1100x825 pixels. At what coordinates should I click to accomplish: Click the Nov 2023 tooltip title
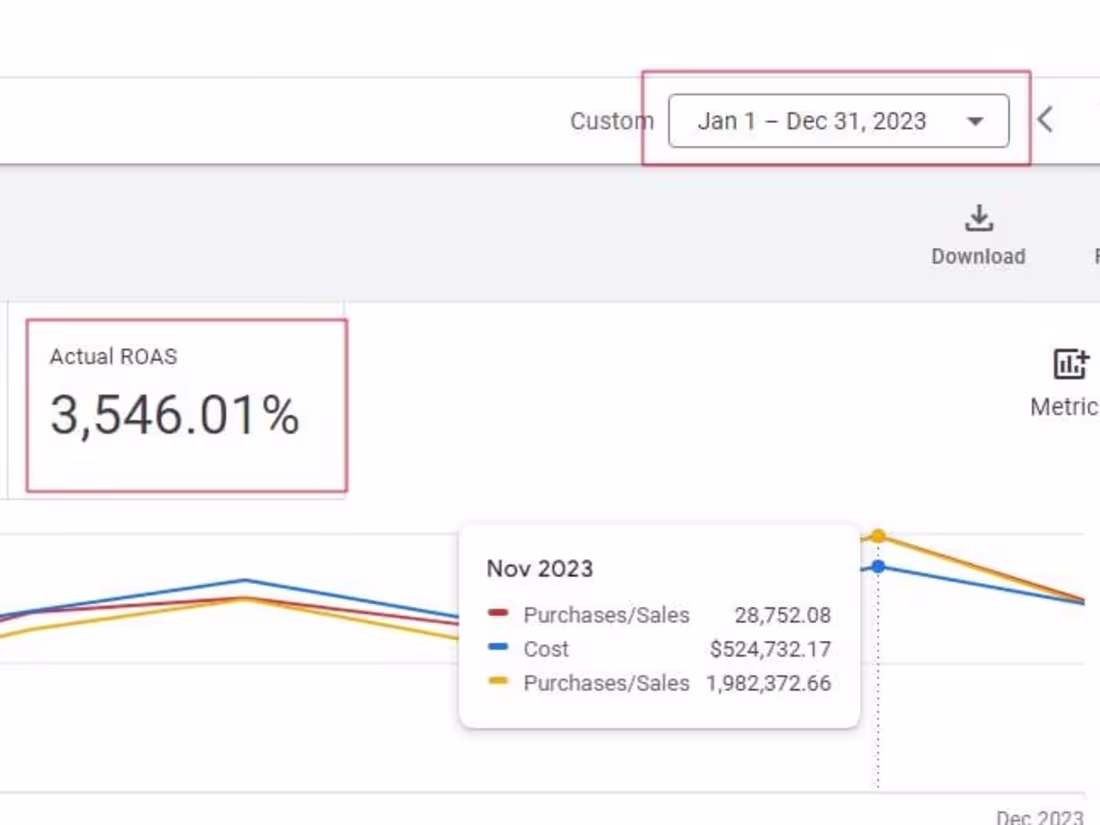[x=539, y=569]
